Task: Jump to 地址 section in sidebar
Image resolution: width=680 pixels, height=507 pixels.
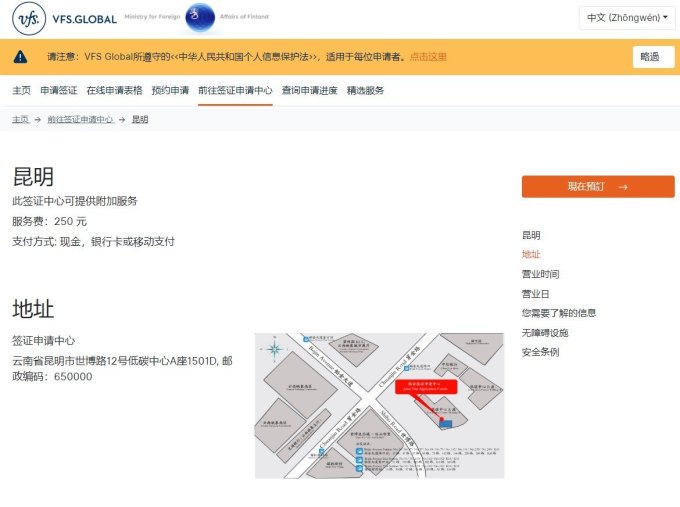Action: click(531, 255)
